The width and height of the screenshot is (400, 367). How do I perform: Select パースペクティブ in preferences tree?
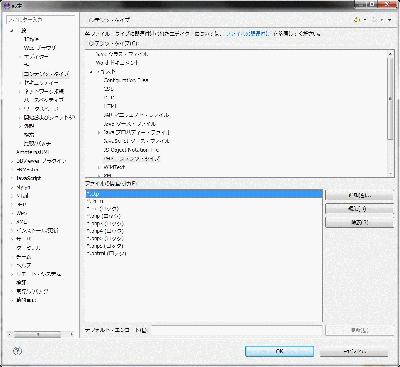pos(43,100)
